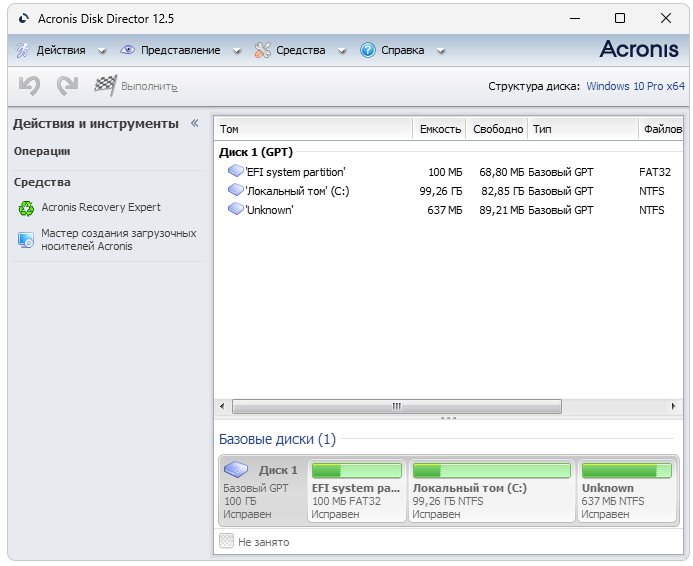Click the Выполнить button text
The height and width of the screenshot is (566, 693).
coord(149,87)
